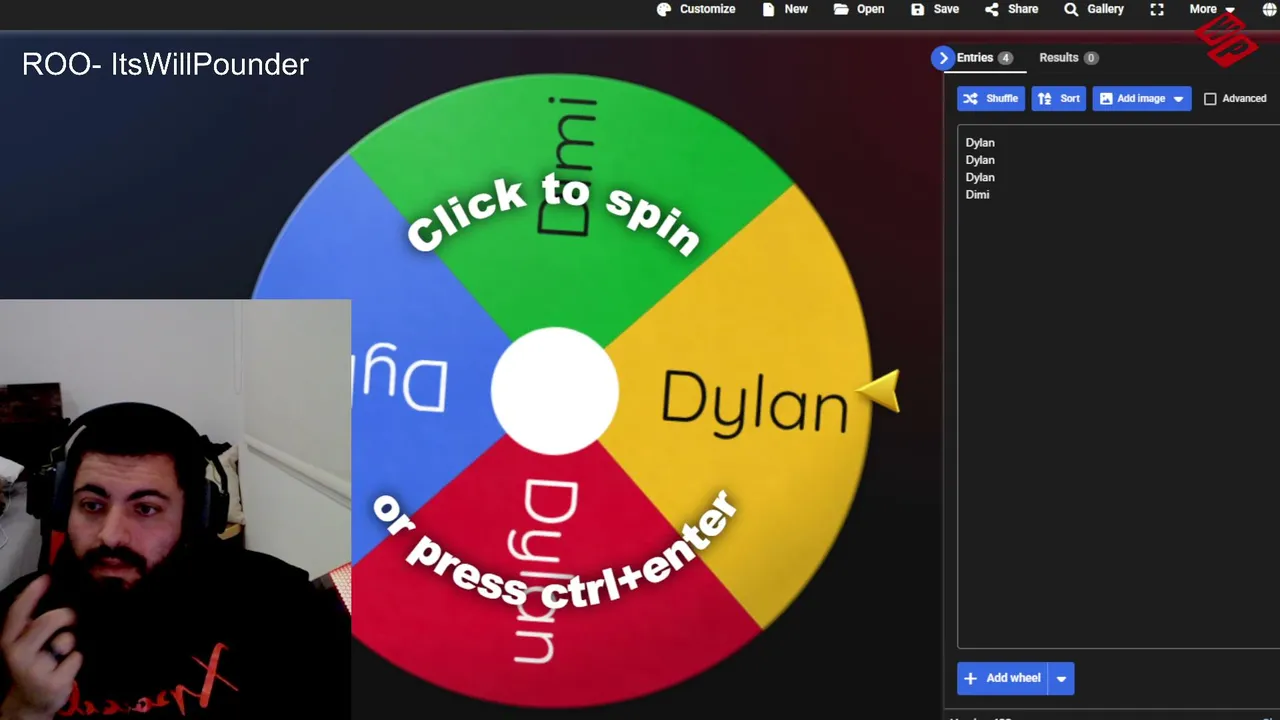Viewport: 1280px width, 720px height.
Task: Open the Add image dropdown arrow
Action: (1179, 98)
